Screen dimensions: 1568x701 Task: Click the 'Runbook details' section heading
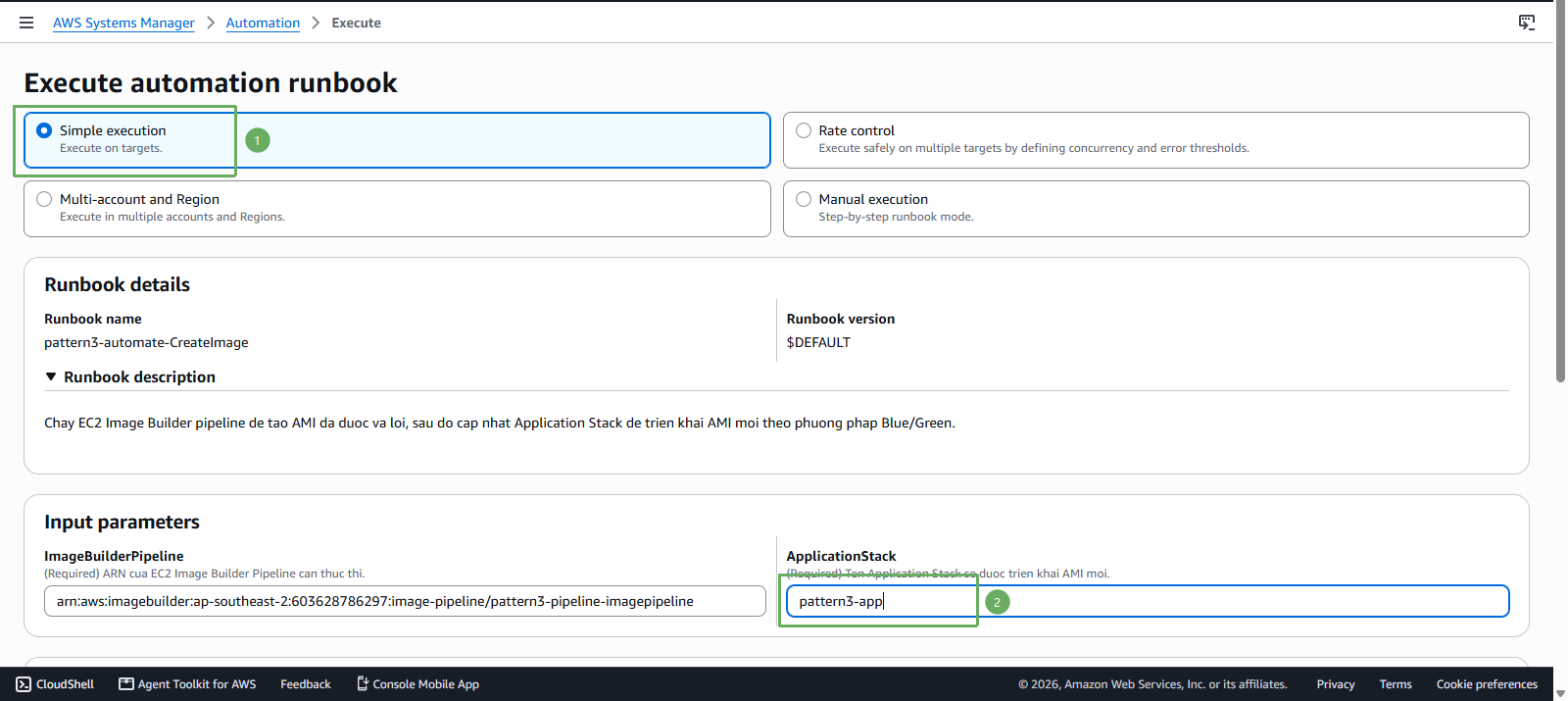pos(117,284)
